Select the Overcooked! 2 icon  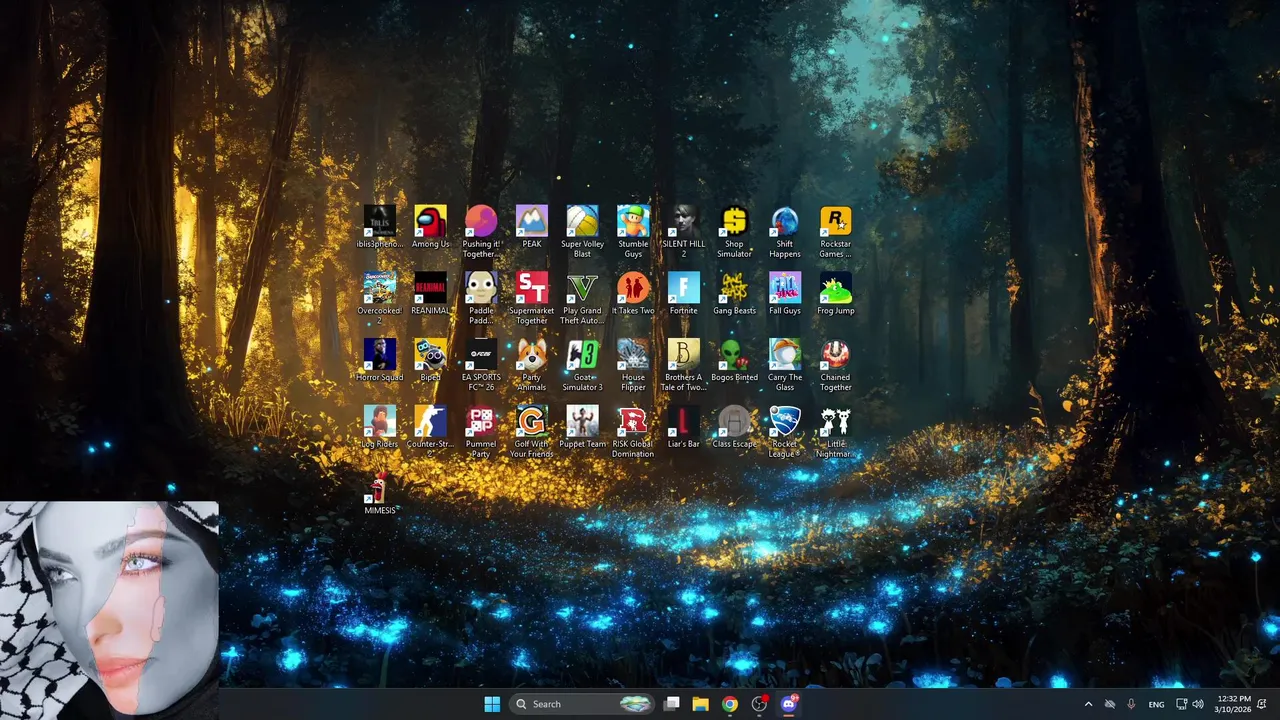(380, 298)
